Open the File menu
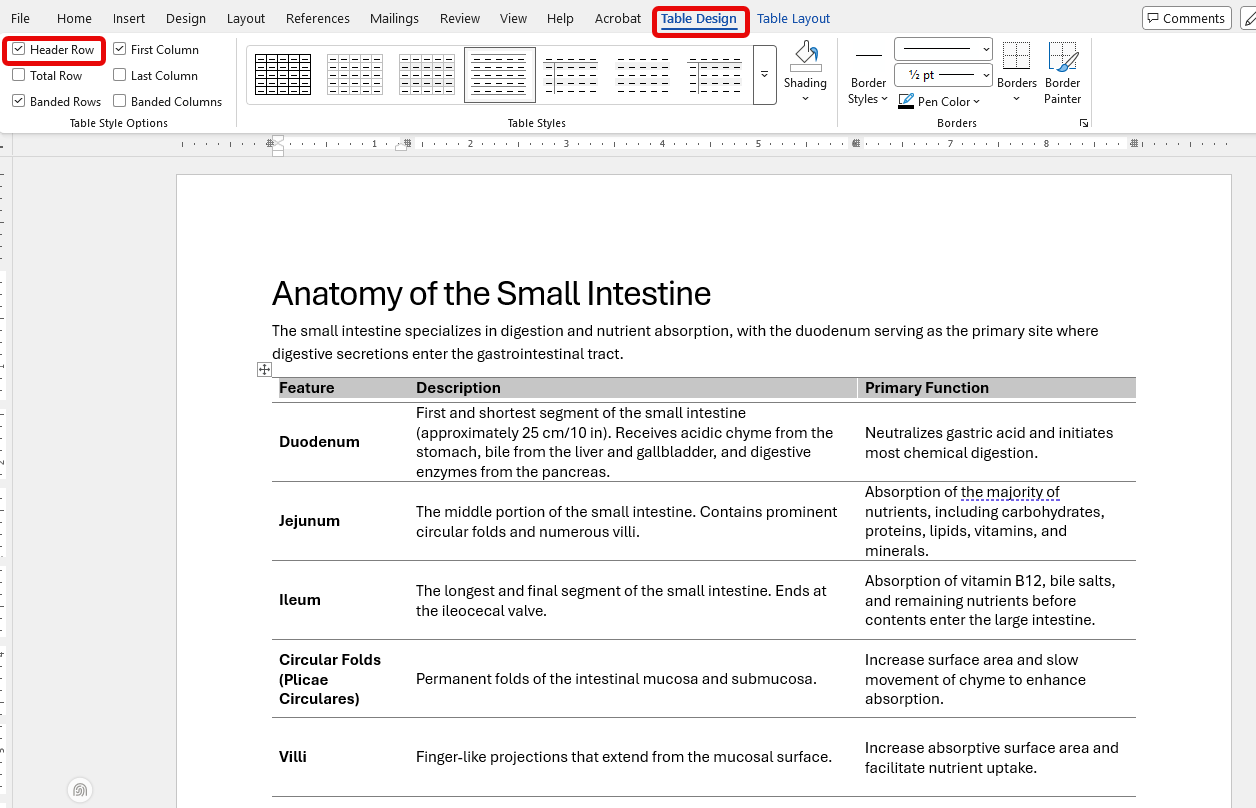1256x808 pixels. (x=20, y=18)
